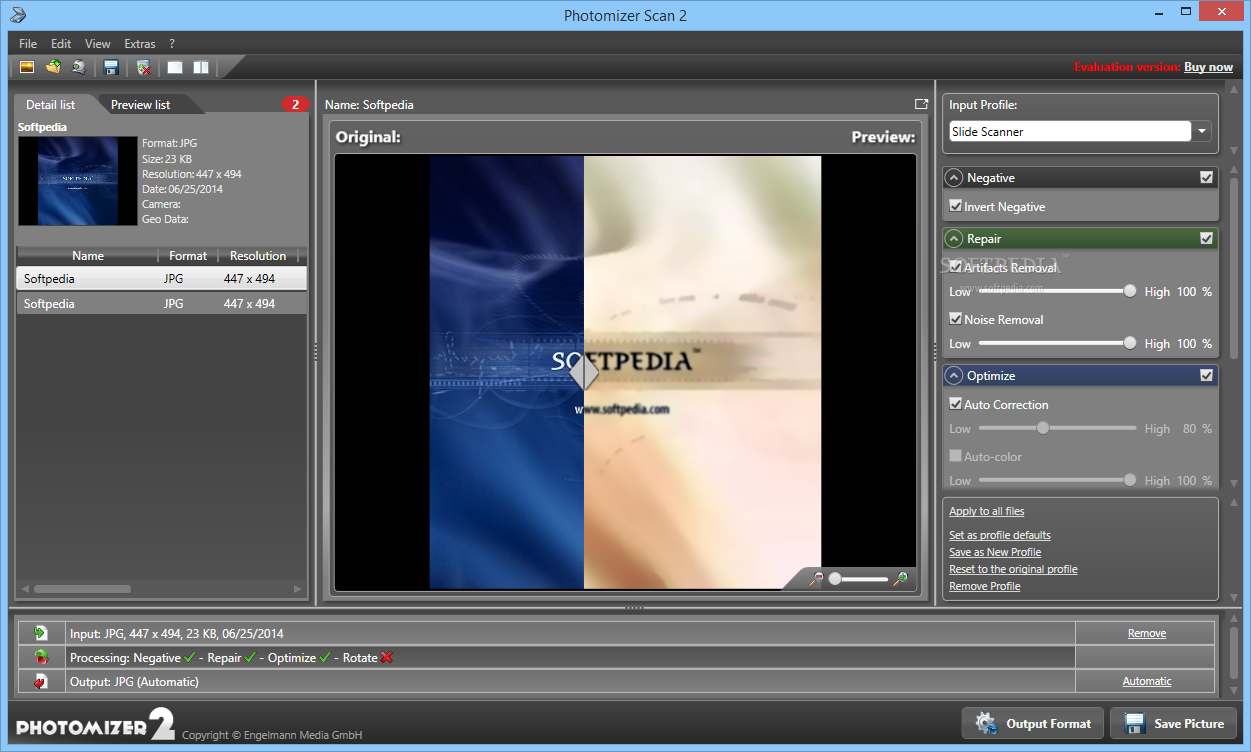The width and height of the screenshot is (1251, 752).
Task: Click Automatic link in Output row
Action: (x=1147, y=681)
